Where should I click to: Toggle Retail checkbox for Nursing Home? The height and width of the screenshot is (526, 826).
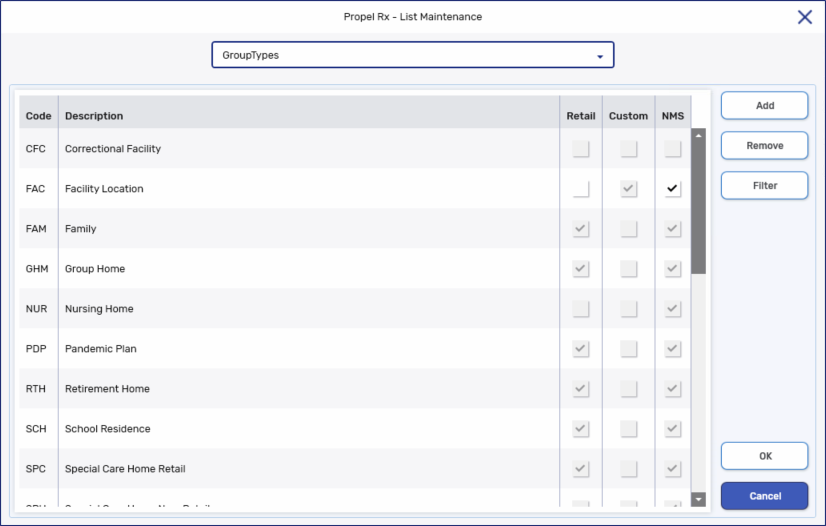point(581,309)
